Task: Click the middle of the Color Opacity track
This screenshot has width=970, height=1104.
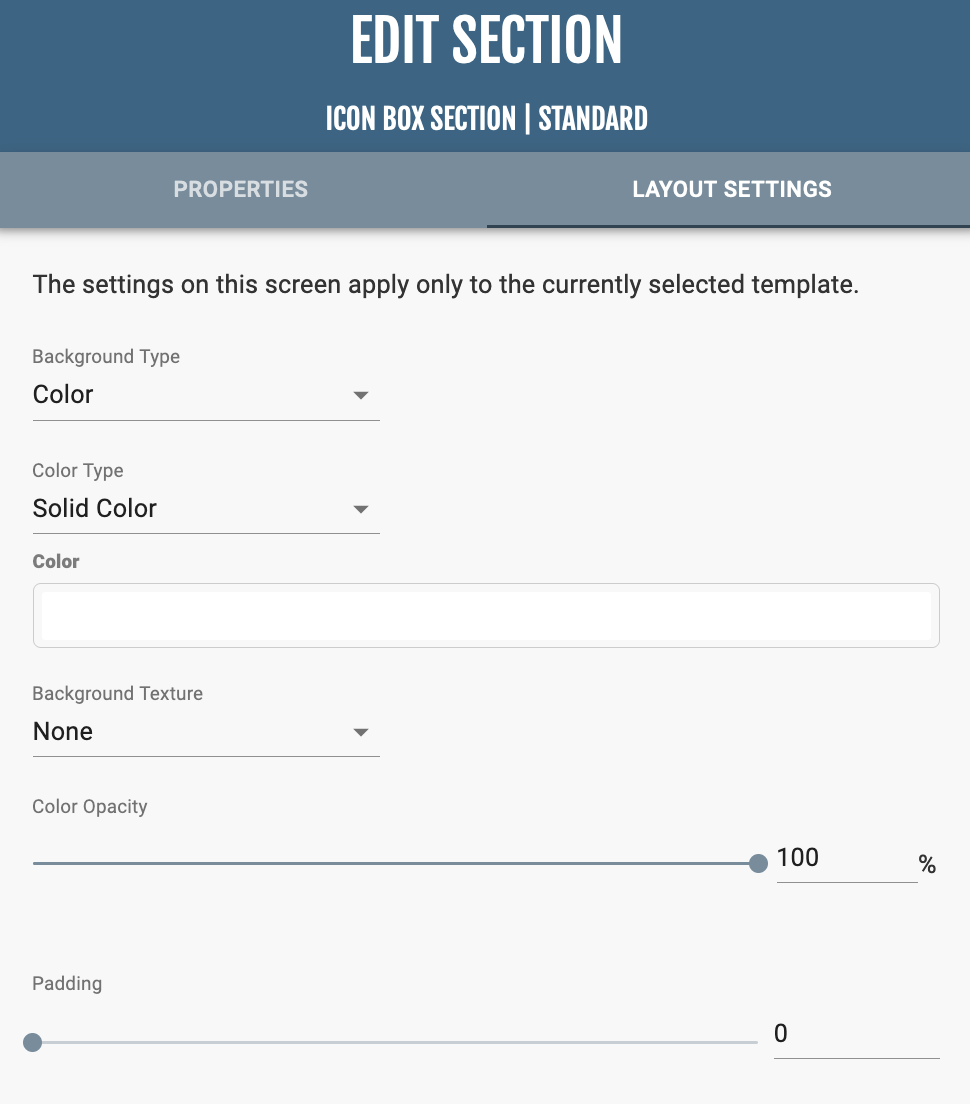Action: 395,863
